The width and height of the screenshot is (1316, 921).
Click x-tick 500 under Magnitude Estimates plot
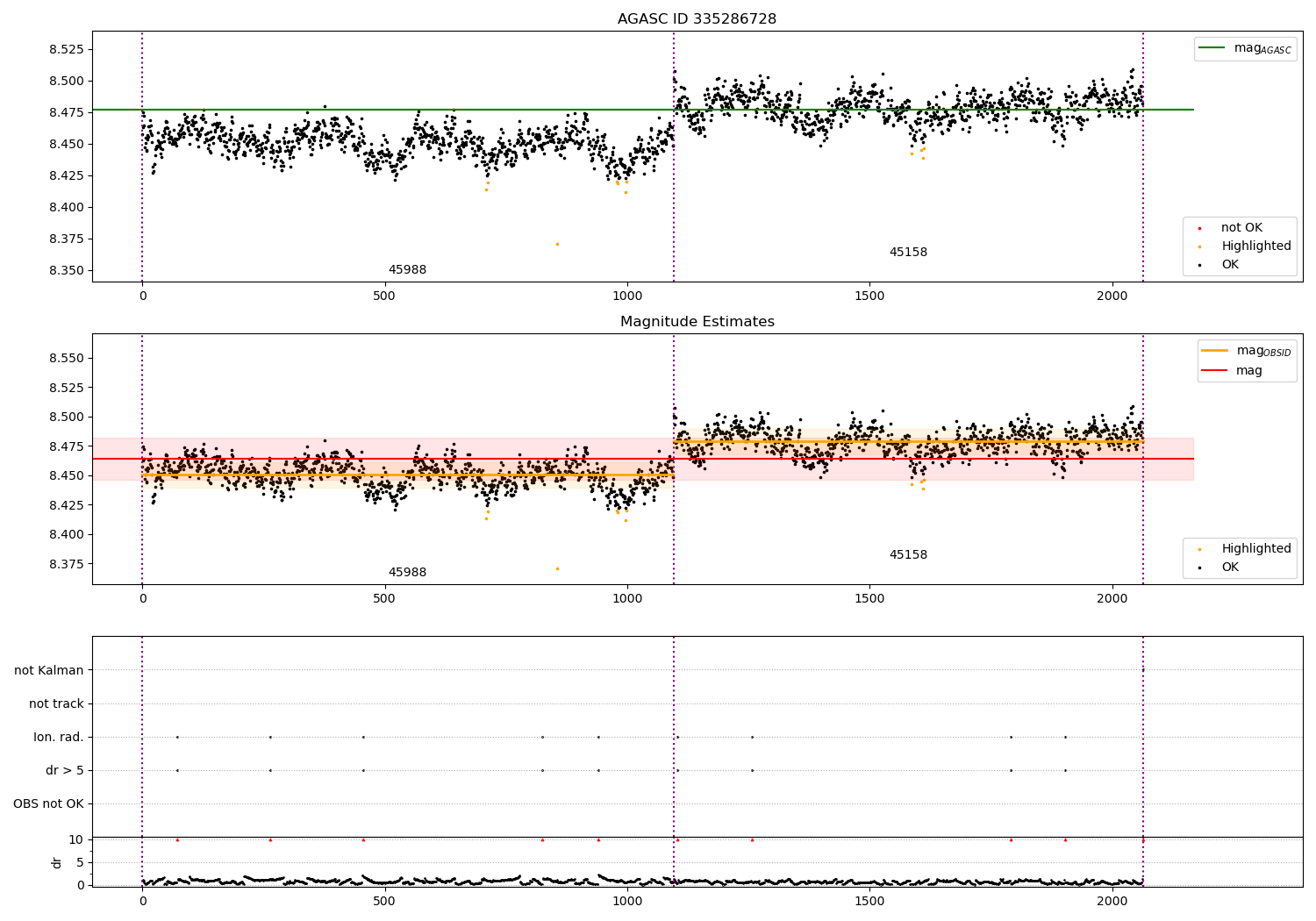[384, 598]
